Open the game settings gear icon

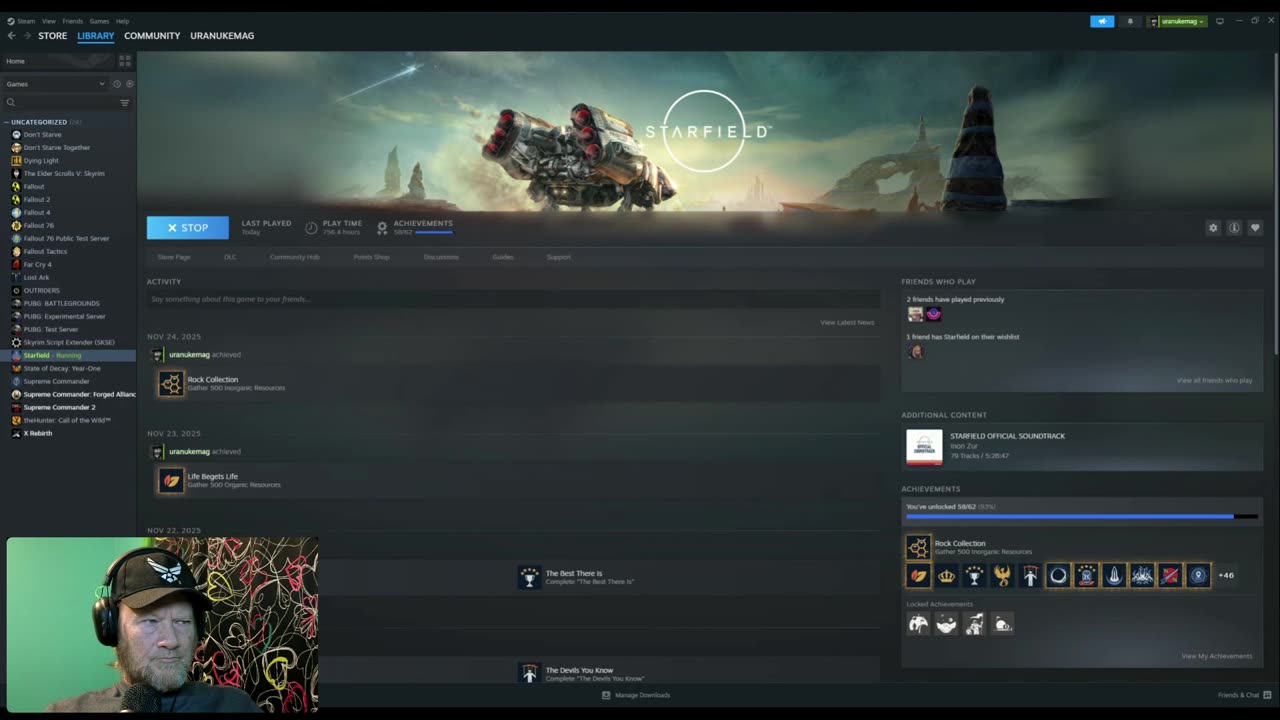[1213, 228]
